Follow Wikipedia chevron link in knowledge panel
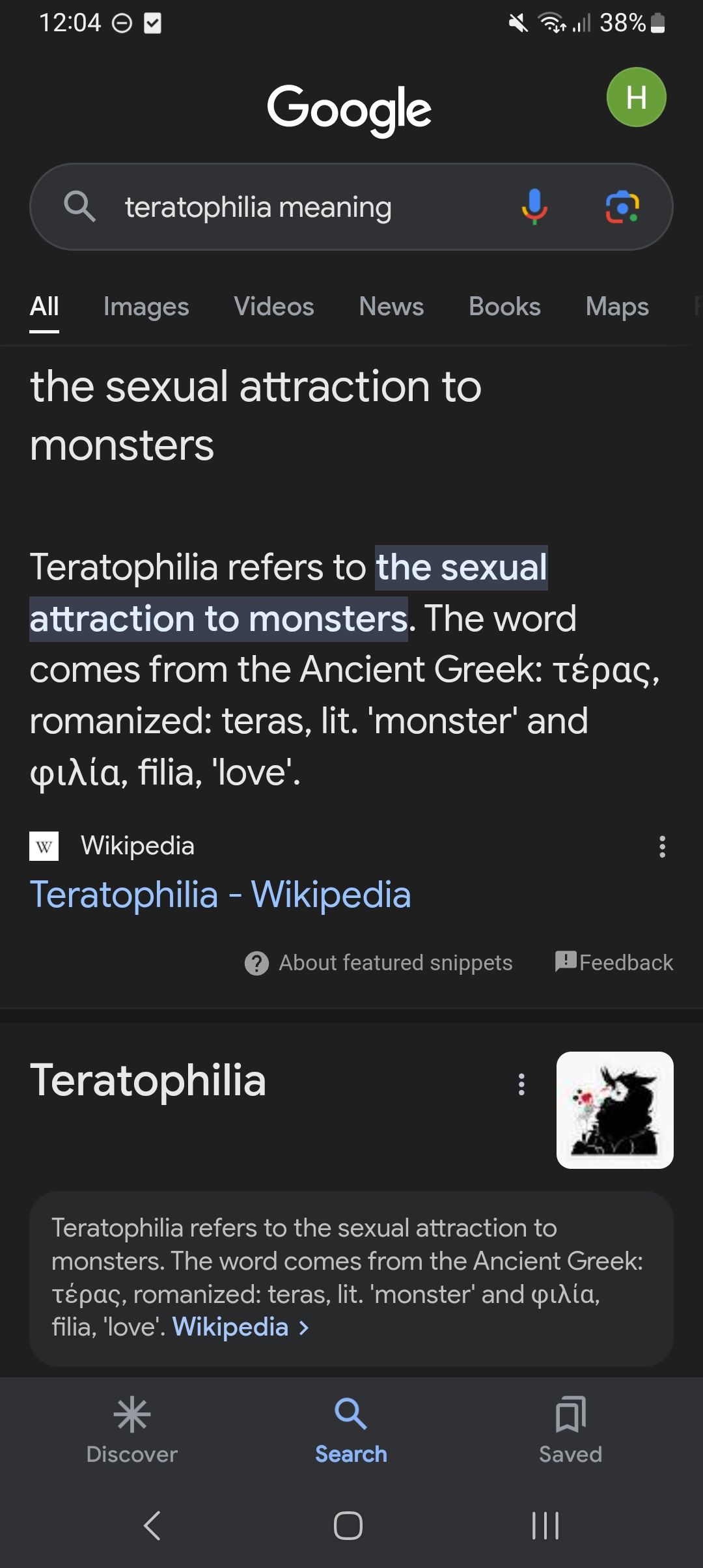 click(x=240, y=1326)
